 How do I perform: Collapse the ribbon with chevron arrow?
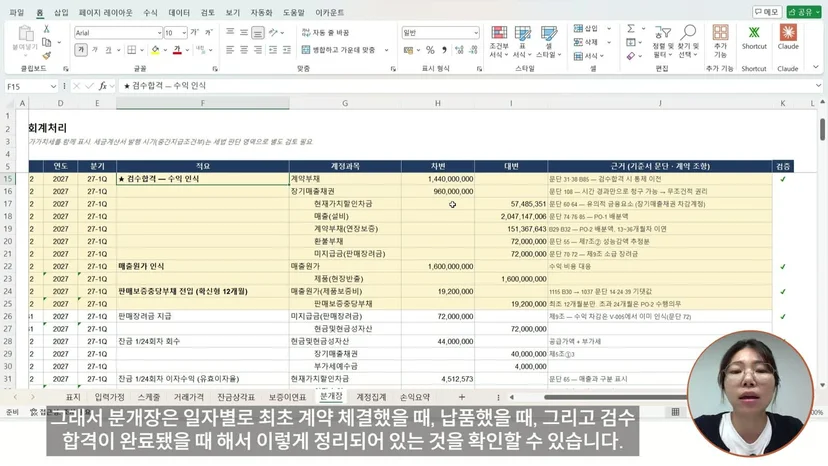pos(816,67)
